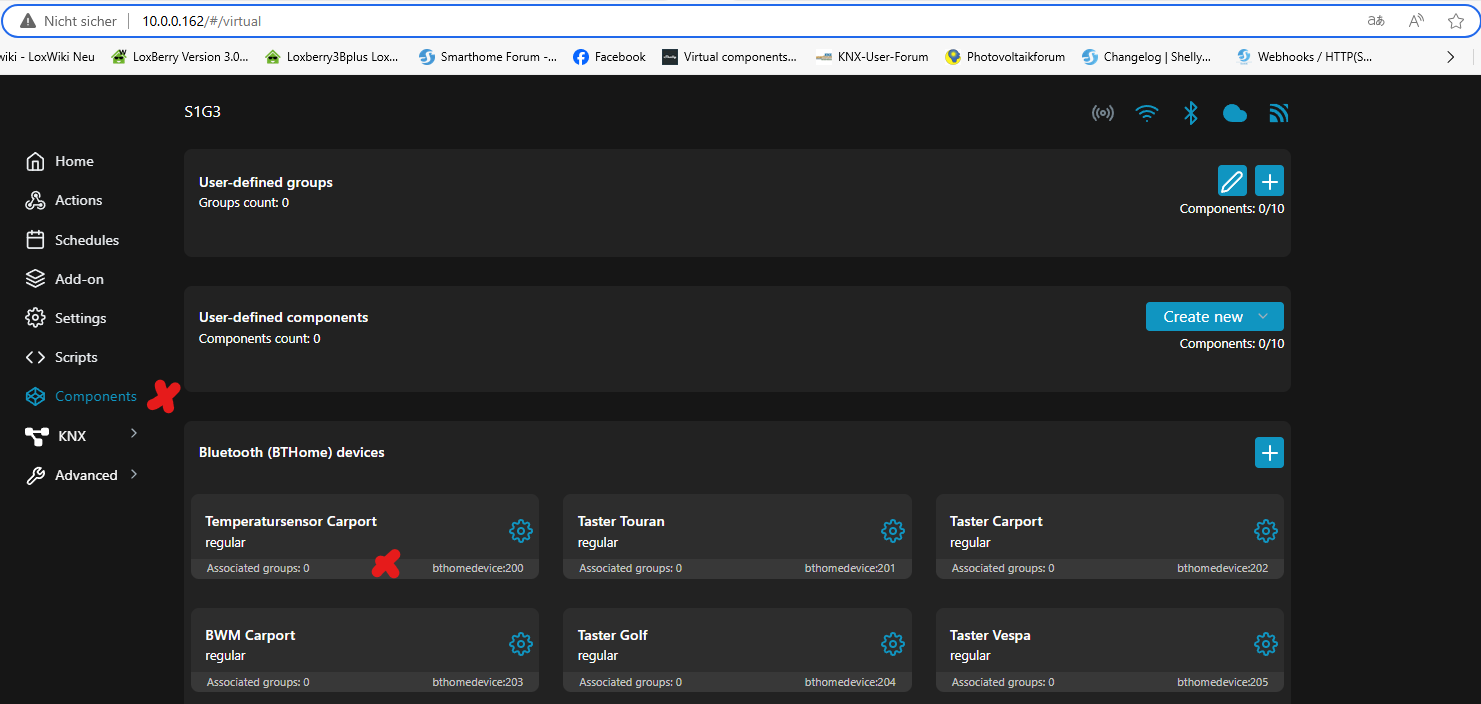Show more bookmarks with chevron
Image resolution: width=1481 pixels, height=704 pixels.
1450,57
